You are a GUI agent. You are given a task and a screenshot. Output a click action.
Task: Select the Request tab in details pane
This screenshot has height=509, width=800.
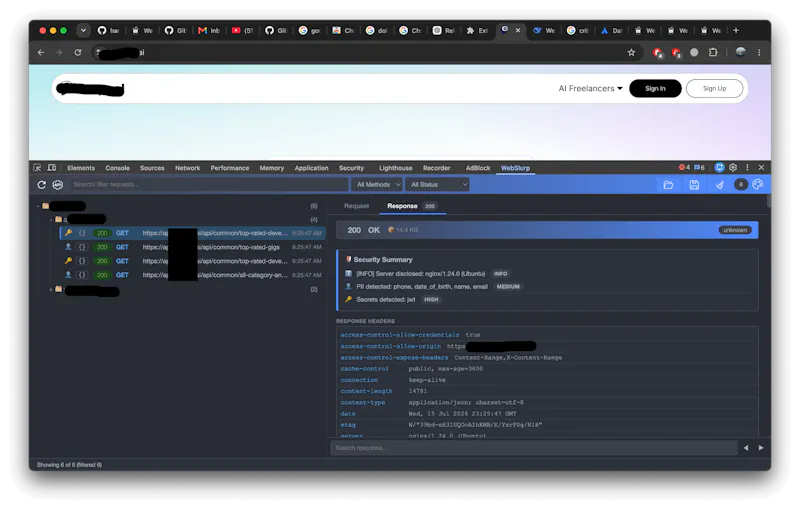click(356, 206)
